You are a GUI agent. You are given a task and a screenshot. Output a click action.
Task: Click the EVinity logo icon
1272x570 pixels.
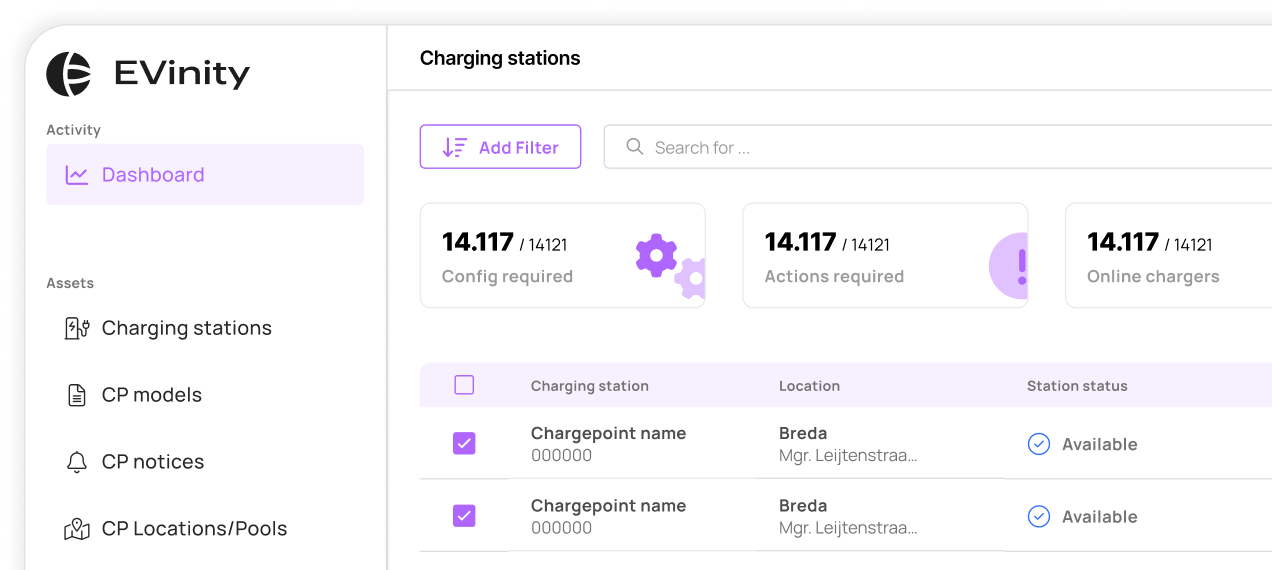(69, 74)
